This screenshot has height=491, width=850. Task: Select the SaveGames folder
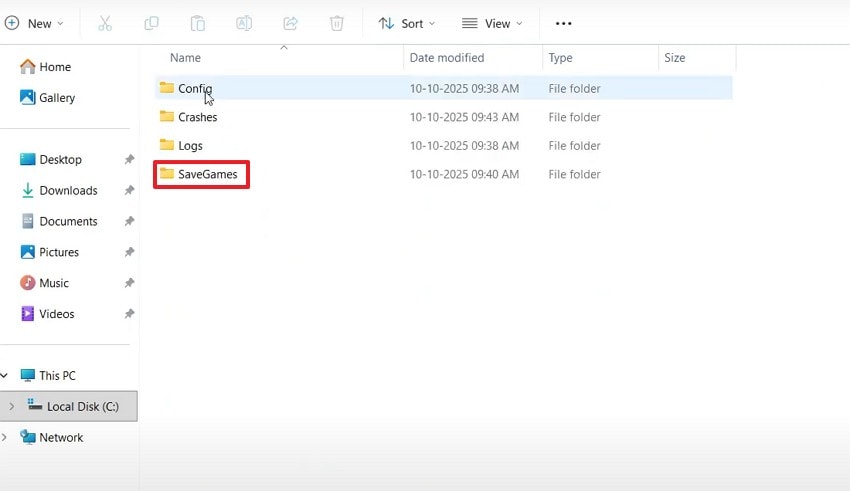point(443,174)
